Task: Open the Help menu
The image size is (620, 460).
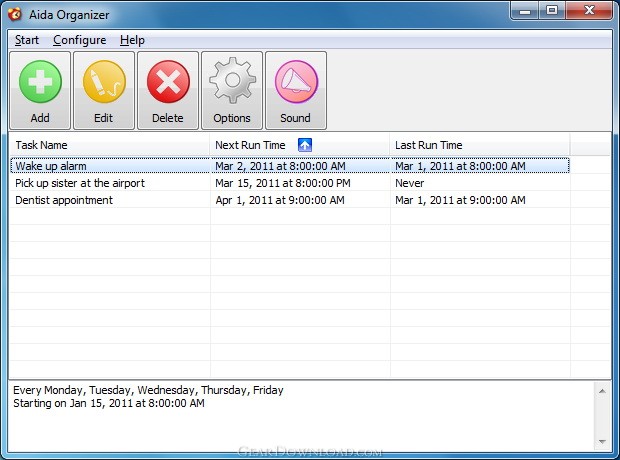Action: (132, 40)
